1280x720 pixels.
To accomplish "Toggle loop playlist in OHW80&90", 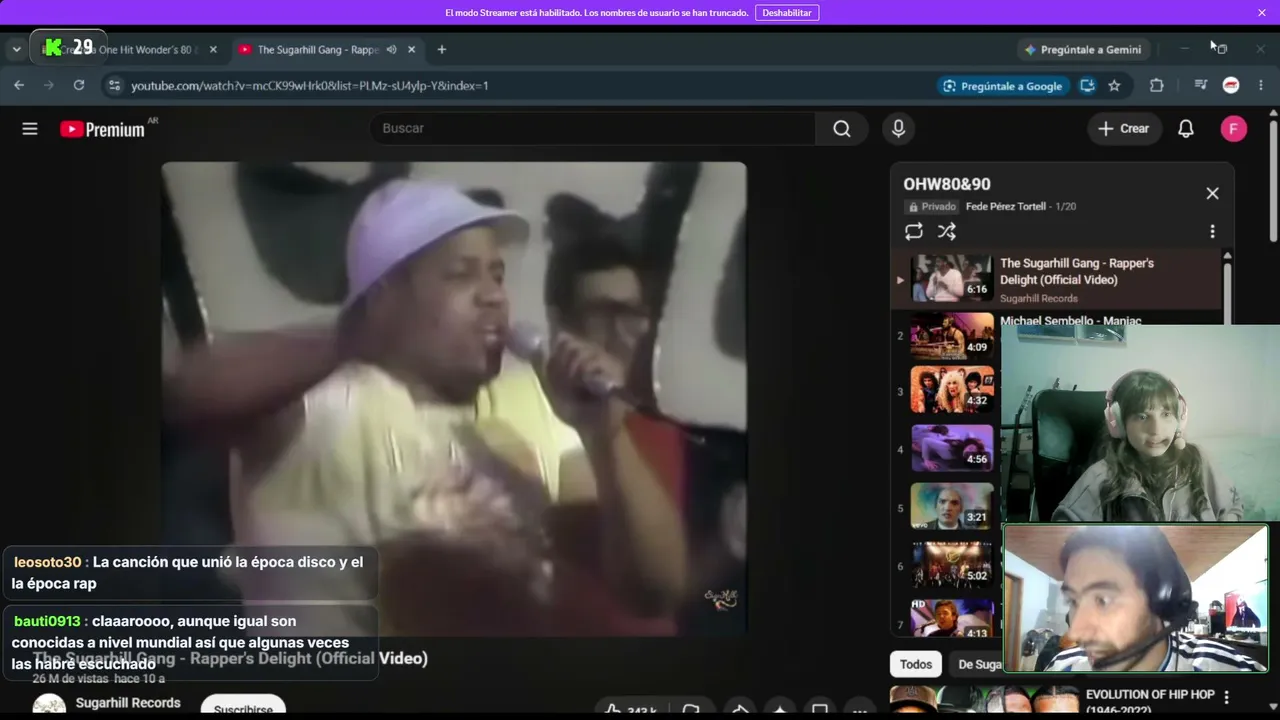I will [914, 232].
